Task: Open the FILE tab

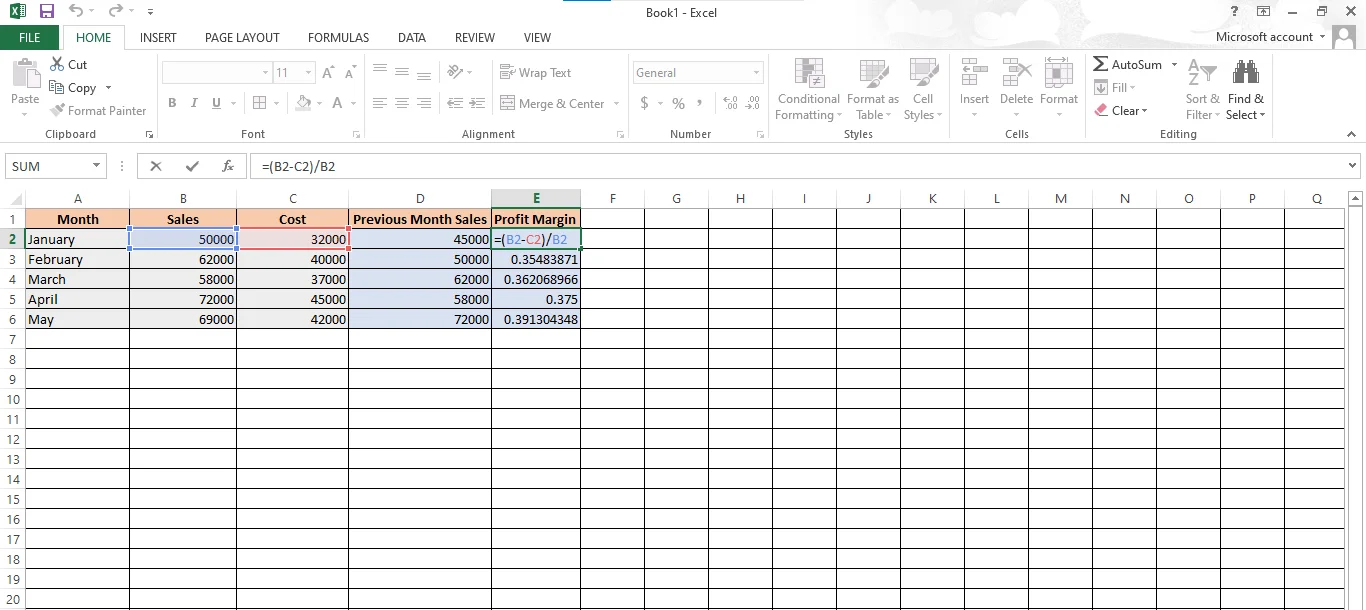Action: point(30,37)
